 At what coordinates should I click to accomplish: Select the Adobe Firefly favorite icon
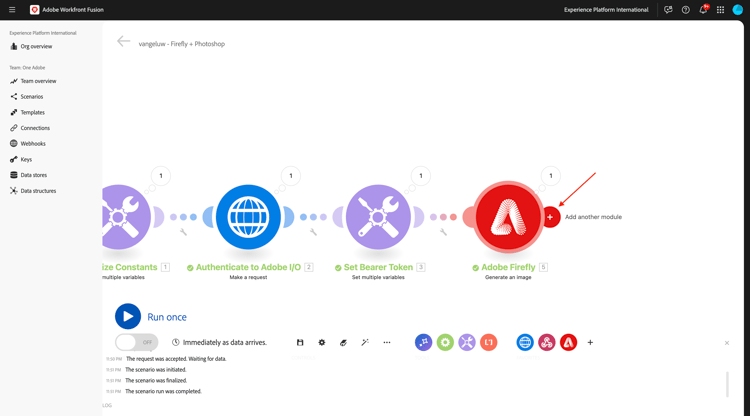568,342
